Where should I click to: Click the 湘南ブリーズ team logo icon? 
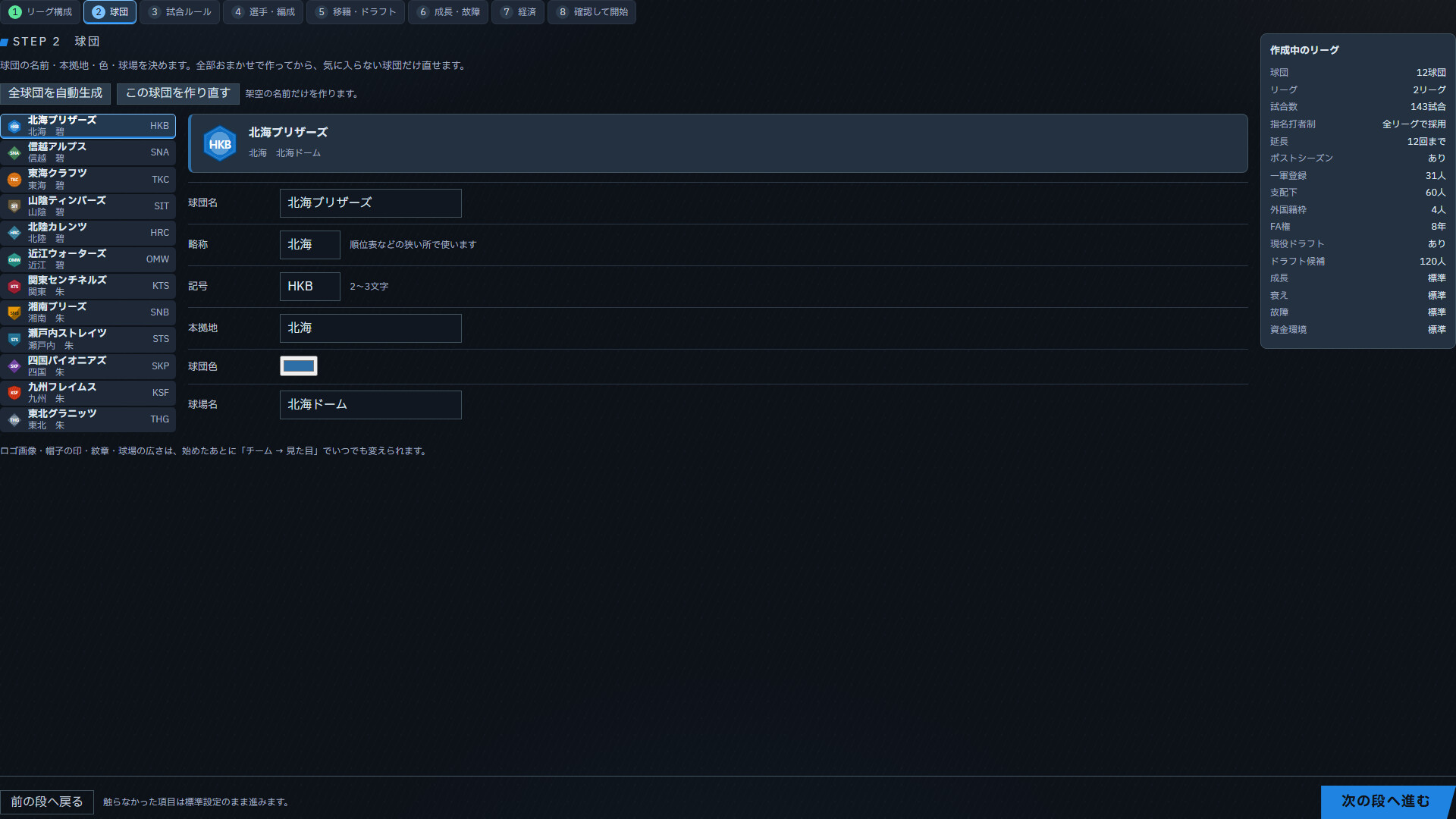pyautogui.click(x=14, y=312)
